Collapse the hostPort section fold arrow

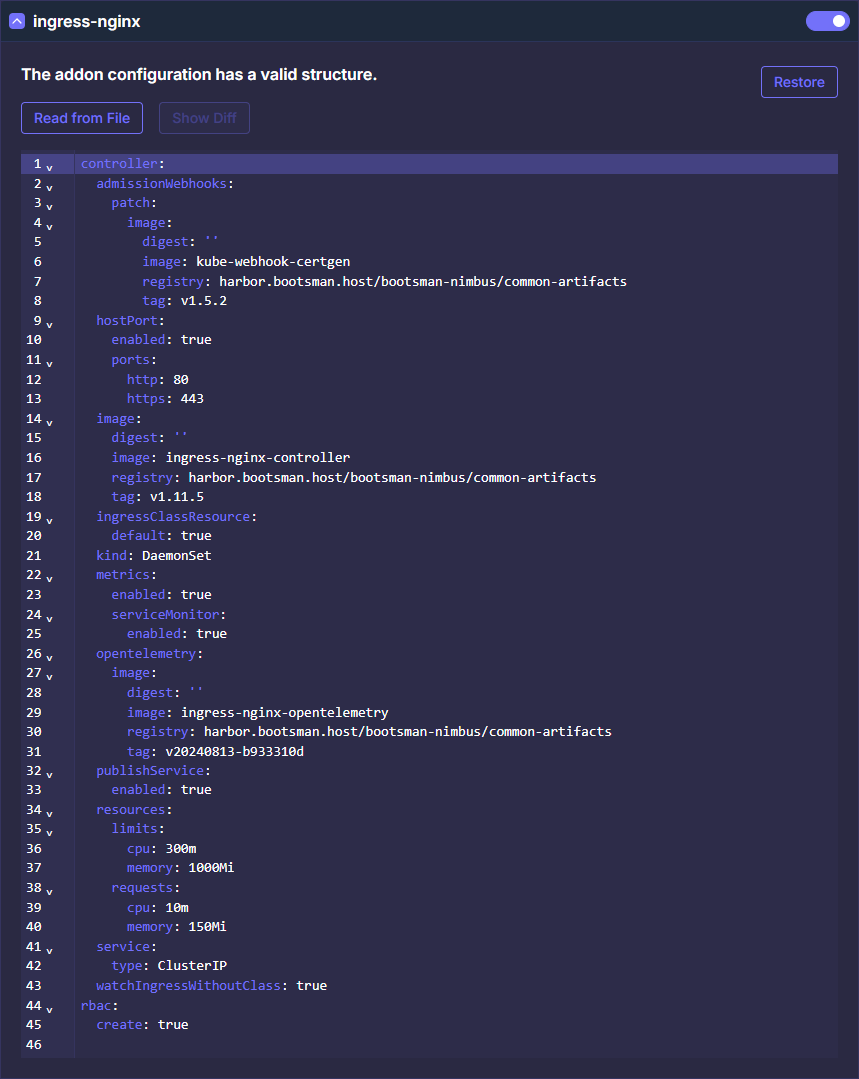(49, 324)
